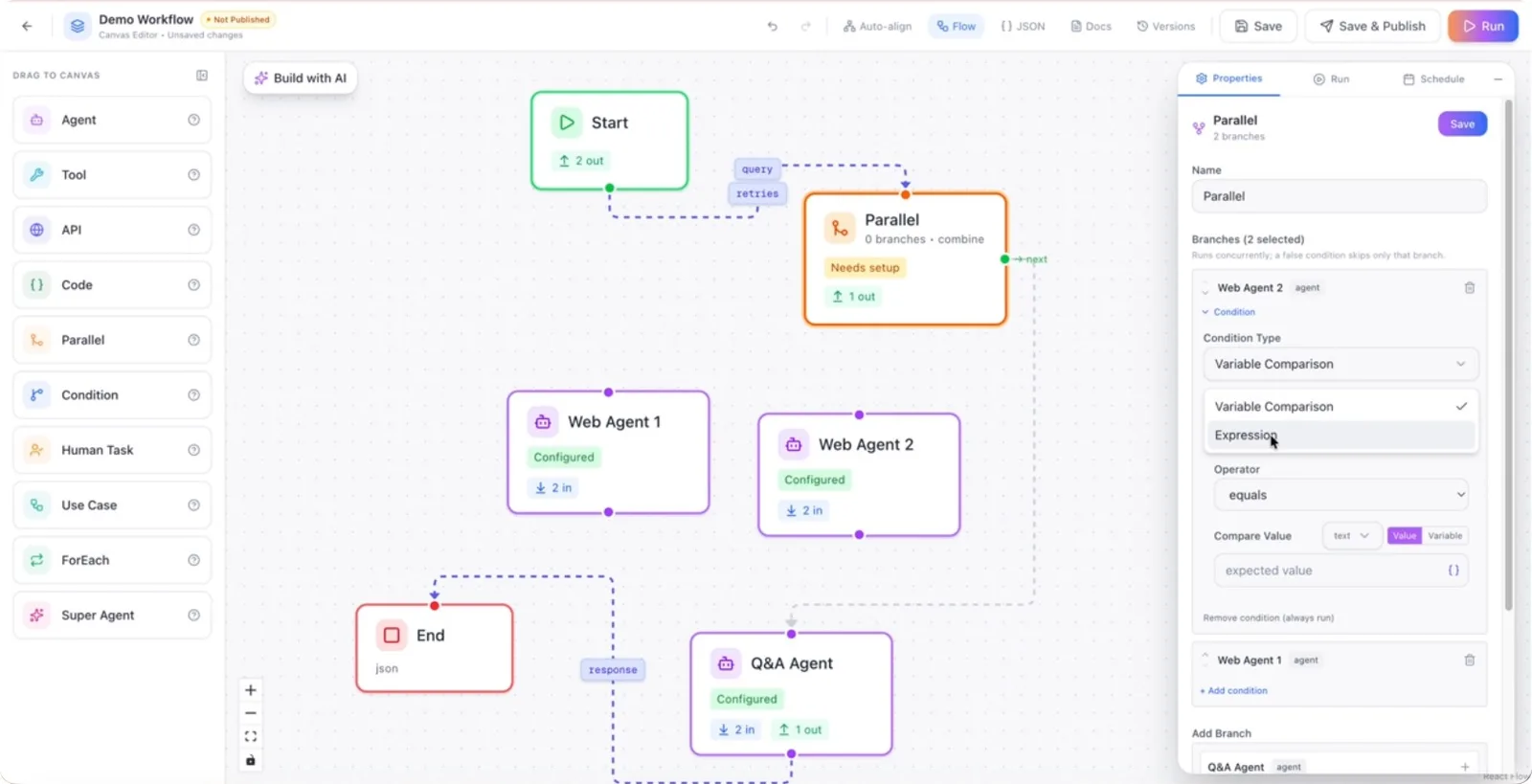Click the Start node play icon
Image resolution: width=1532 pixels, height=784 pixels.
point(567,123)
